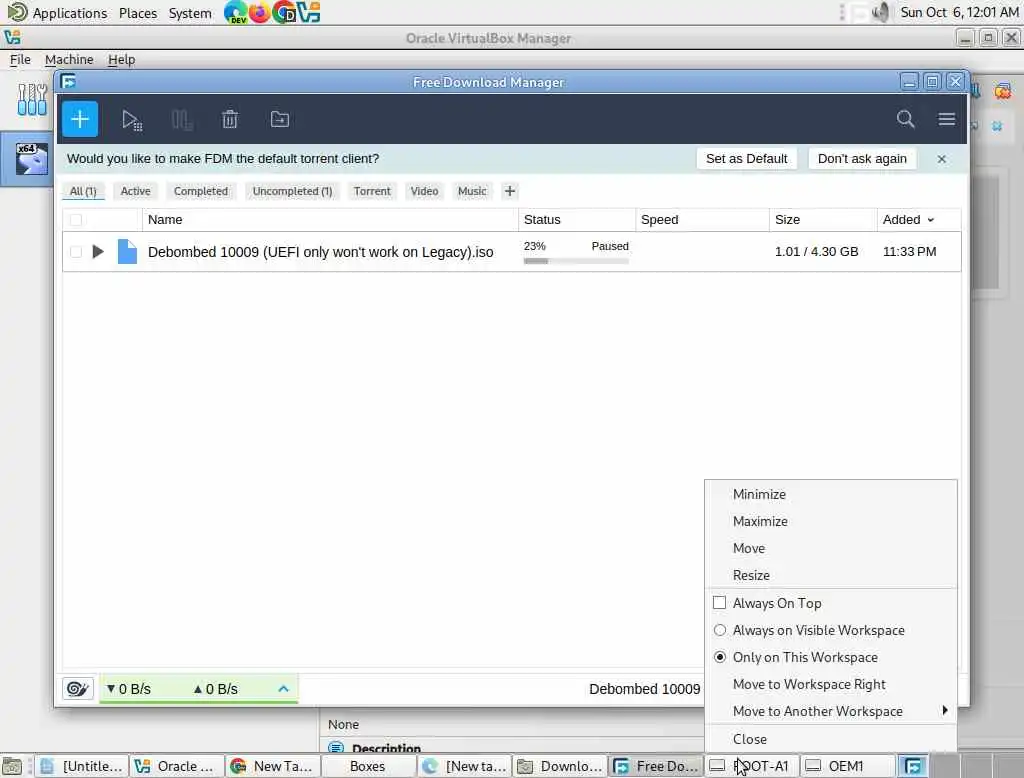Click Don't ask again button

[x=862, y=159]
